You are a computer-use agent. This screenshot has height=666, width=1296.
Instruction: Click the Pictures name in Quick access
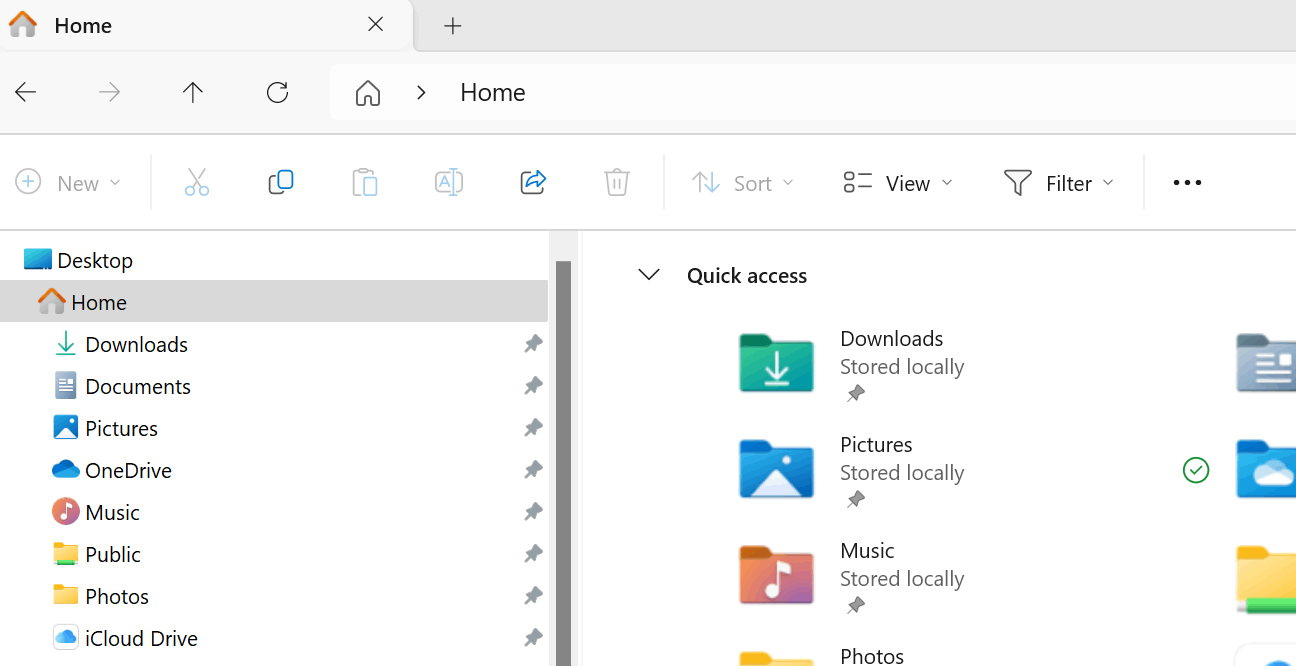pos(877,444)
